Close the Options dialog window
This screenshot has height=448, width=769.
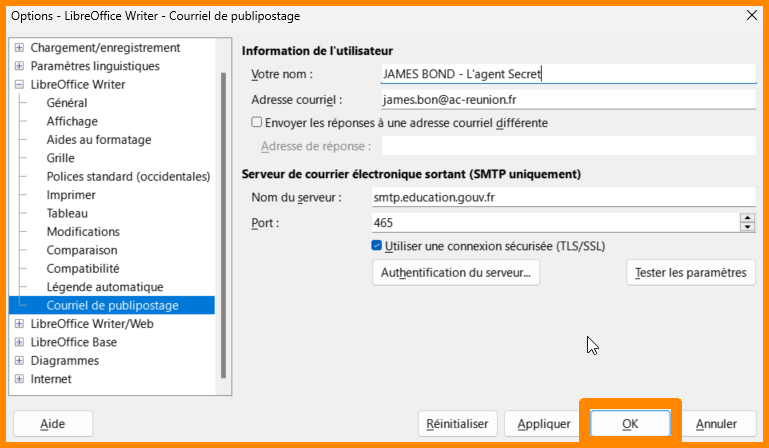(751, 15)
